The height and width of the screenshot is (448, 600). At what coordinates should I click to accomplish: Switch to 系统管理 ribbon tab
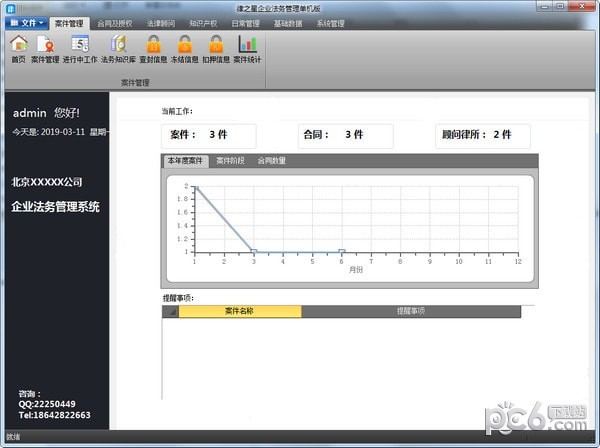(330, 23)
